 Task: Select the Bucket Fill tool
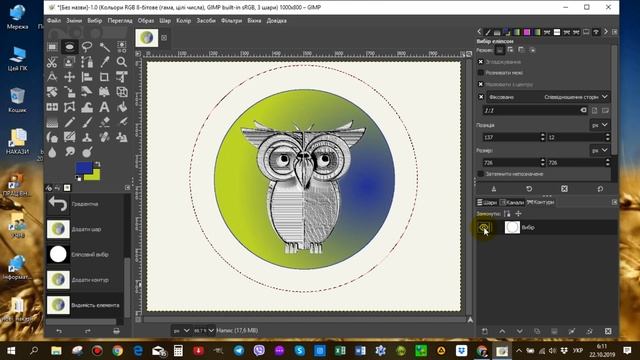point(122,107)
